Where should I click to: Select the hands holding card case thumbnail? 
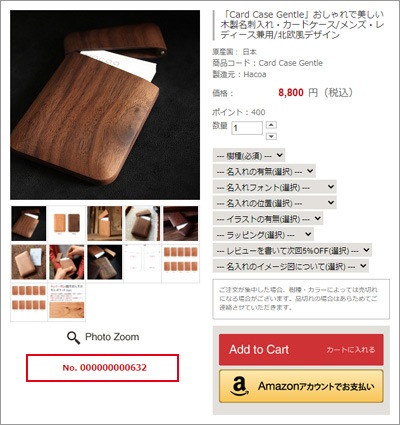pyautogui.click(x=67, y=263)
